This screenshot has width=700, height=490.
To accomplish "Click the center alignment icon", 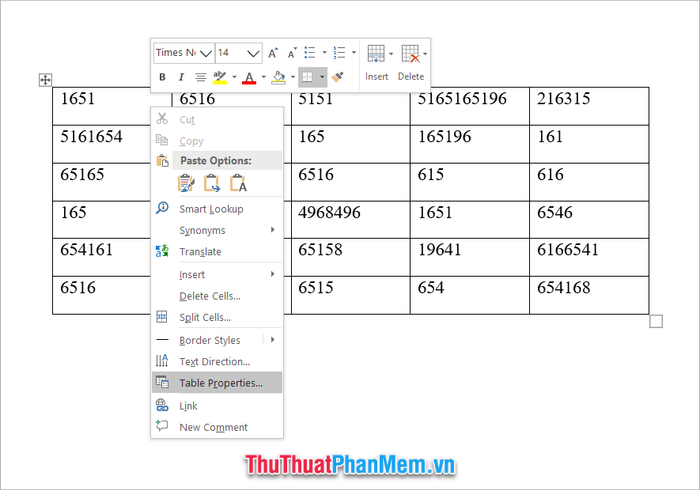I will 201,77.
